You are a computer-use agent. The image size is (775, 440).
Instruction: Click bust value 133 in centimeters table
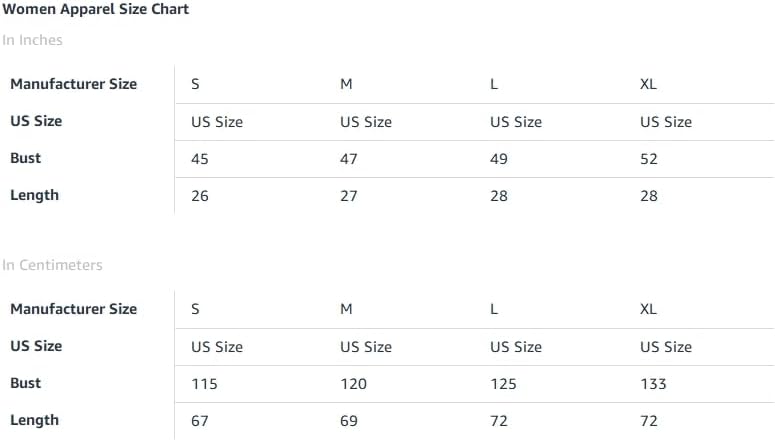(x=653, y=384)
